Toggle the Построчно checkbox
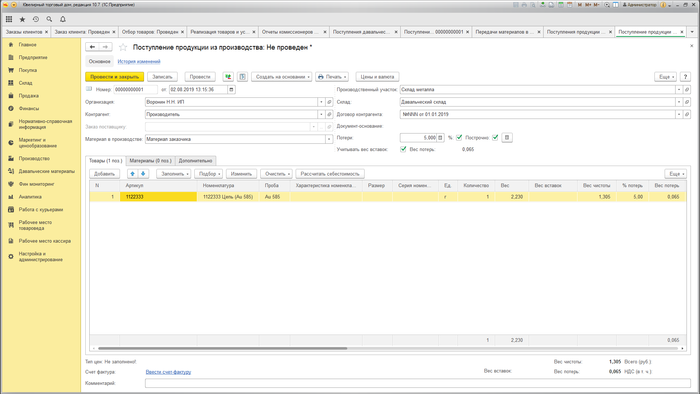The height and width of the screenshot is (394, 700). 495,137
